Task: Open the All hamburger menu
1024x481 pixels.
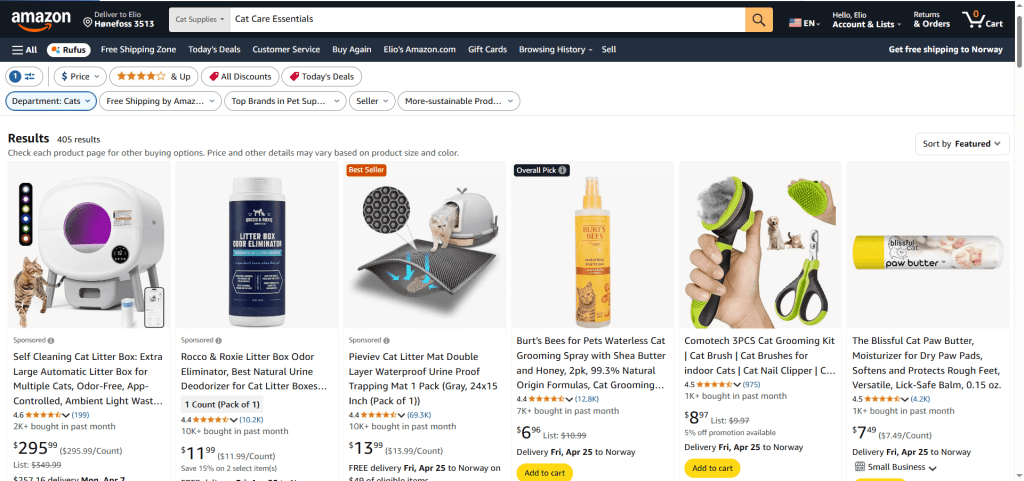Action: click(25, 50)
